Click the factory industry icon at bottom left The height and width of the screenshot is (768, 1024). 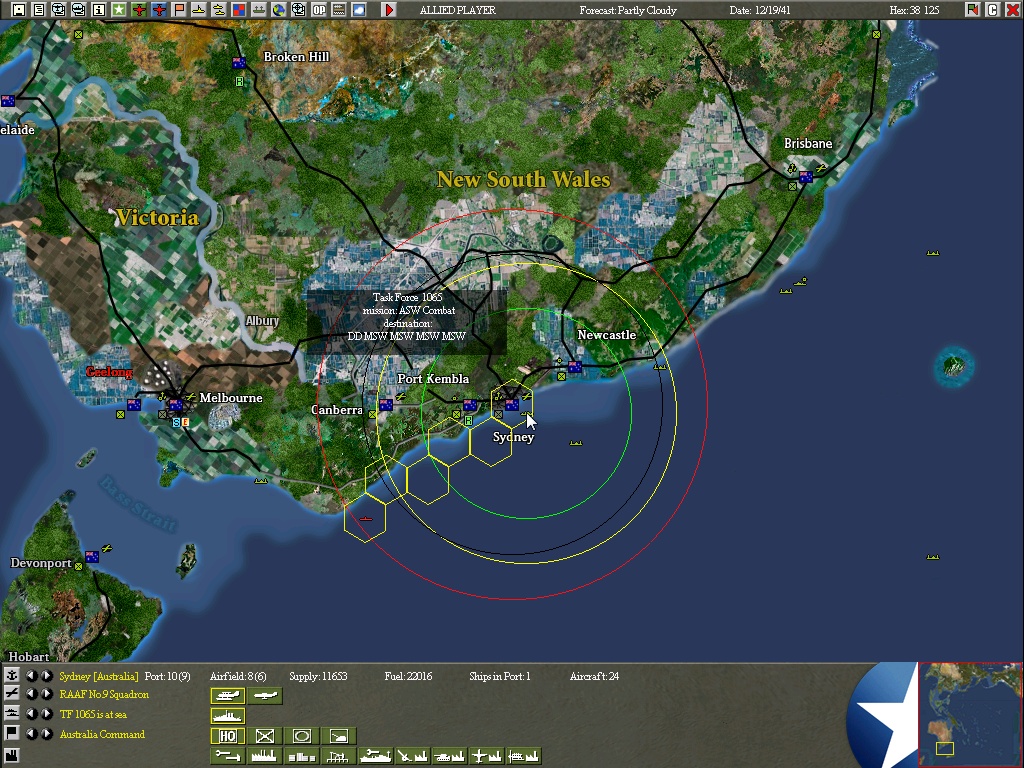click(x=12, y=756)
